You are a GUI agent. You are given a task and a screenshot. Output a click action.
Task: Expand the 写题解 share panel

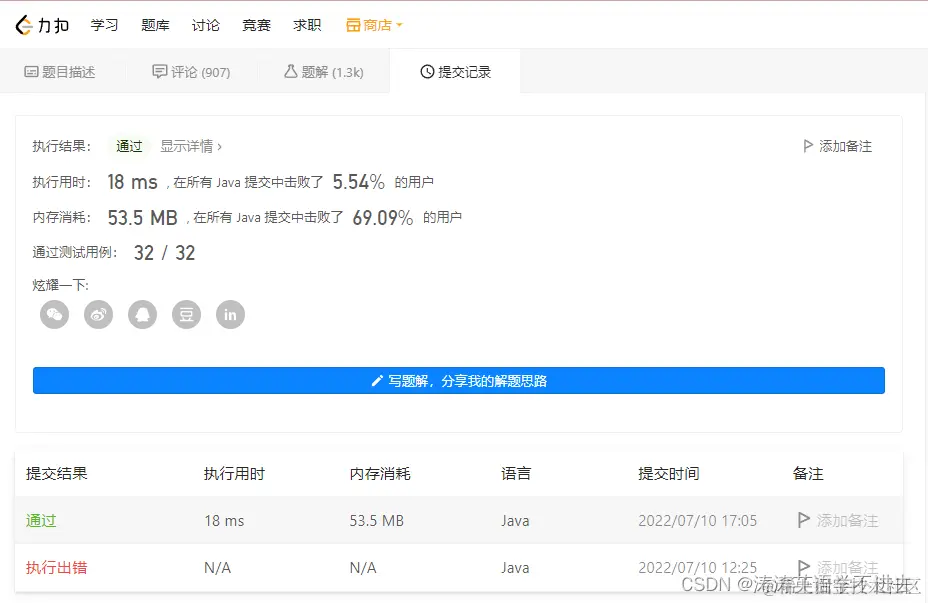[x=458, y=380]
